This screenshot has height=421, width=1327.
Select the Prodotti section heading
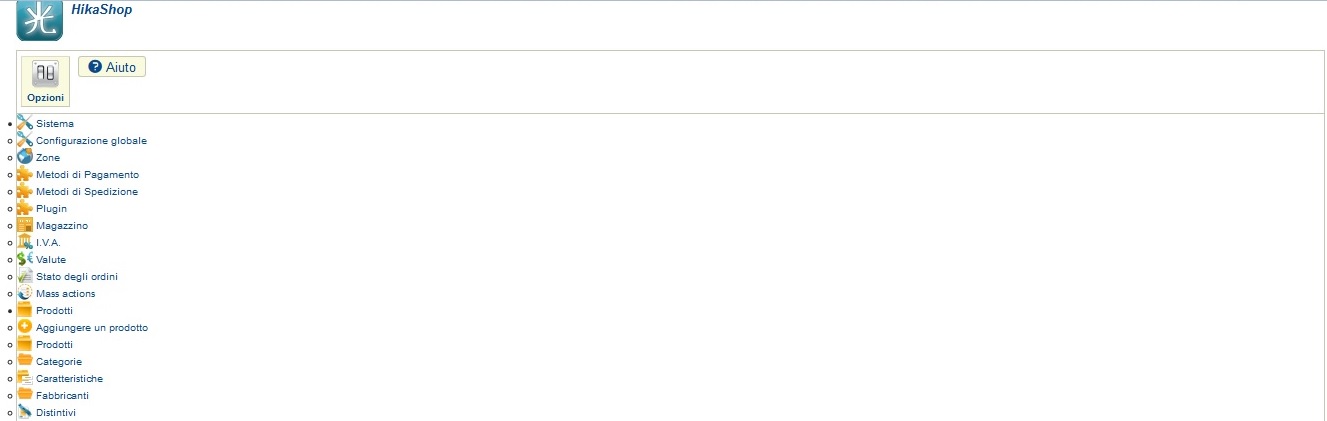pyautogui.click(x=54, y=311)
